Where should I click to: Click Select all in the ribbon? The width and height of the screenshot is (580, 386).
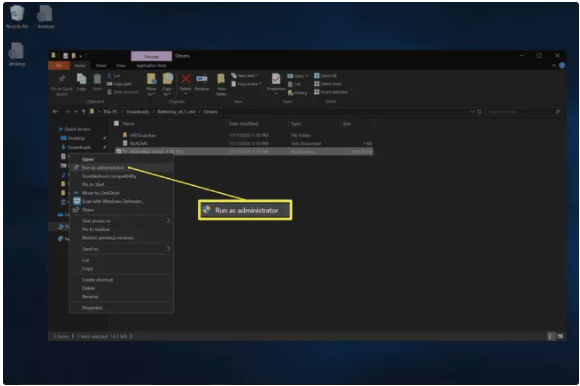pyautogui.click(x=325, y=76)
